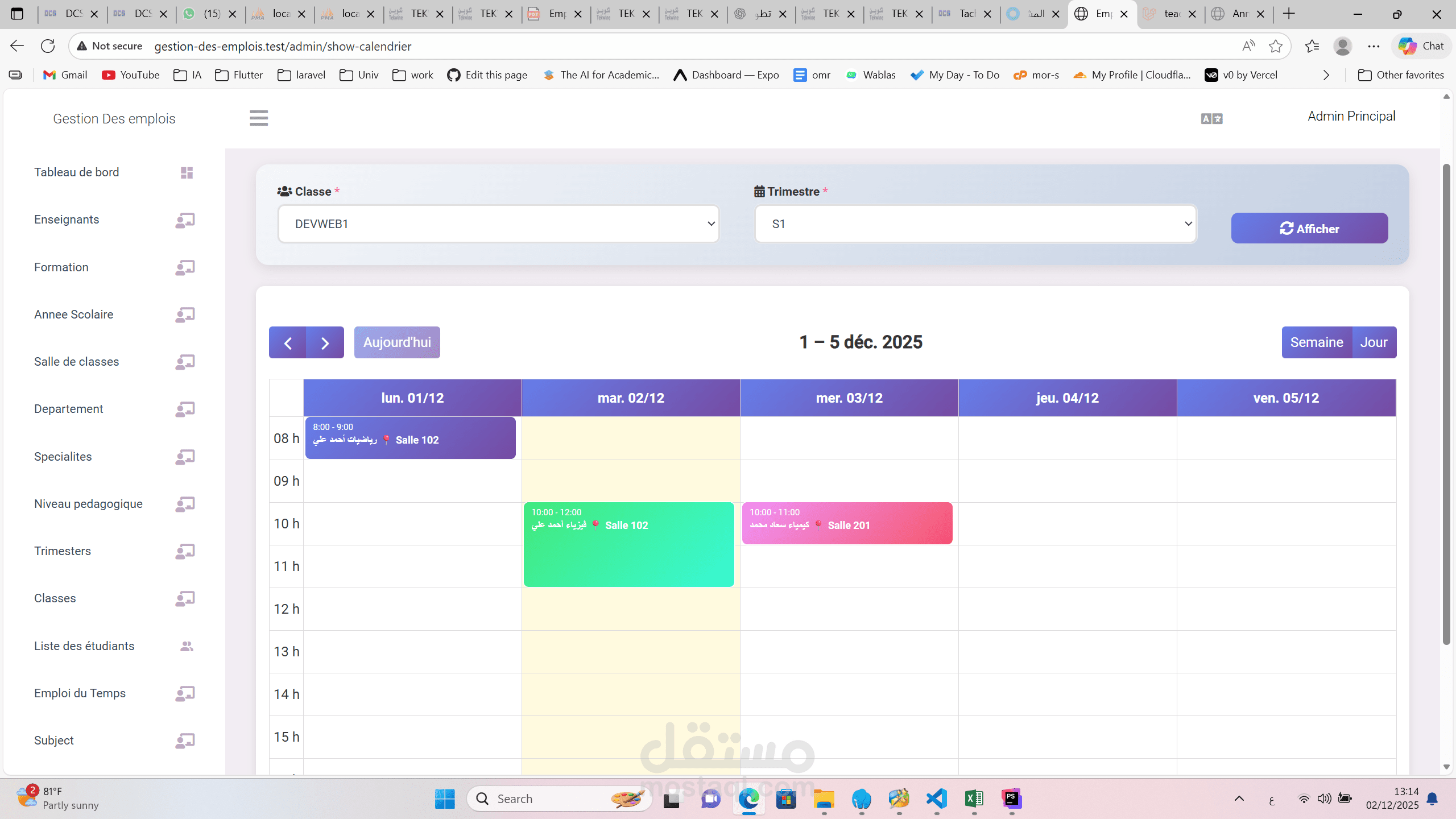This screenshot has height=819, width=1456.
Task: Open the Trimestre dropdown showing S1
Action: [x=976, y=224]
